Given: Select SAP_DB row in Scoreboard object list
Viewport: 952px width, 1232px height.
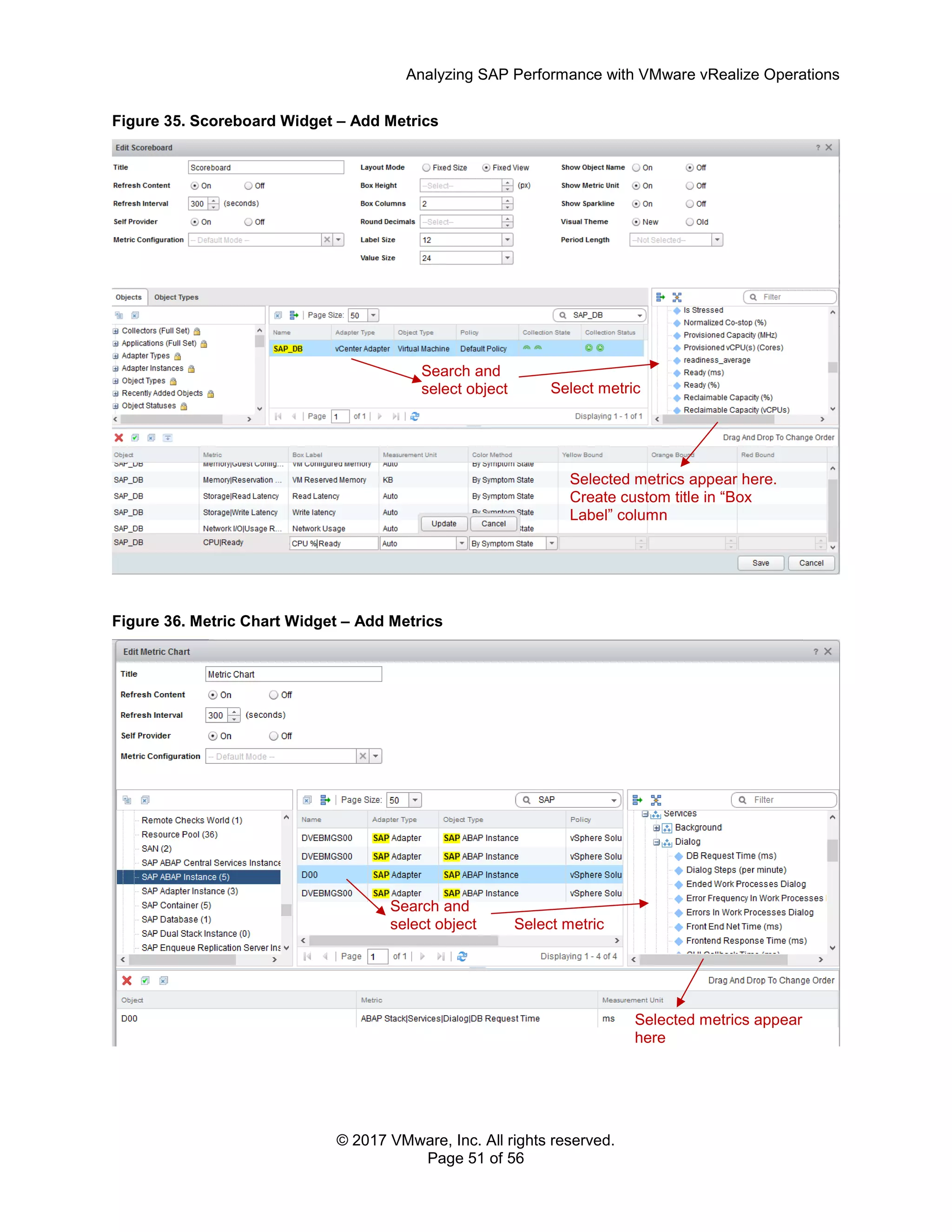Looking at the screenshot, I should [x=457, y=349].
